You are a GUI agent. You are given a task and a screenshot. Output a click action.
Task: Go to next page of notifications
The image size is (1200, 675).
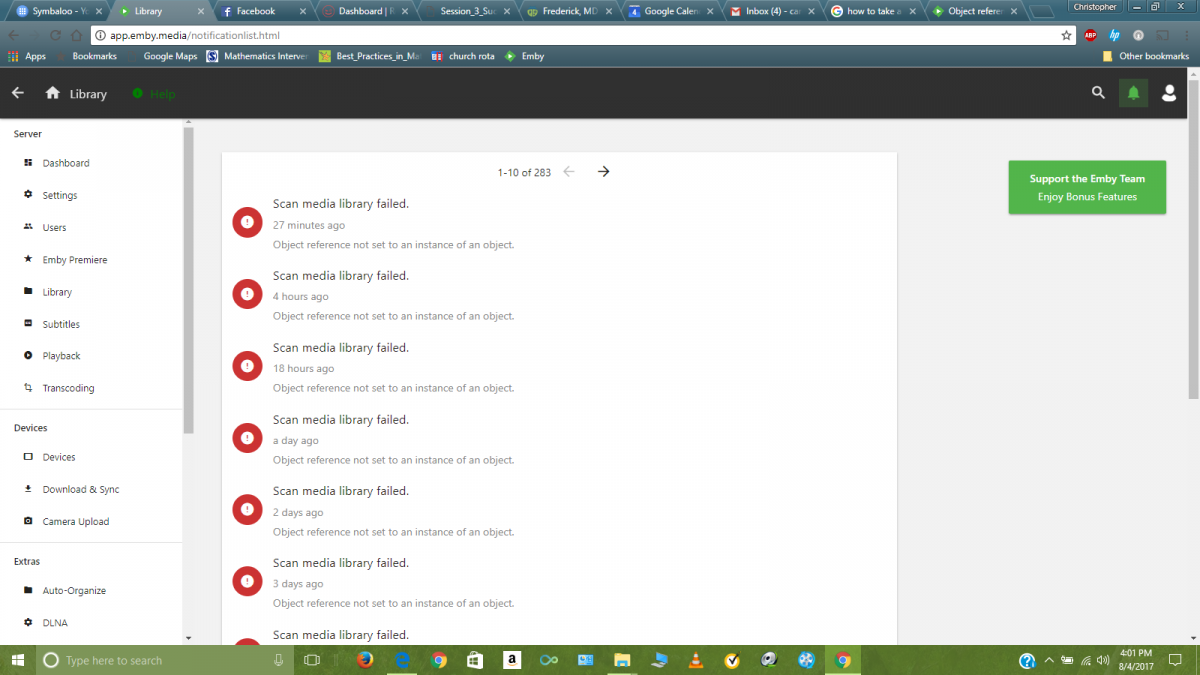(x=603, y=172)
